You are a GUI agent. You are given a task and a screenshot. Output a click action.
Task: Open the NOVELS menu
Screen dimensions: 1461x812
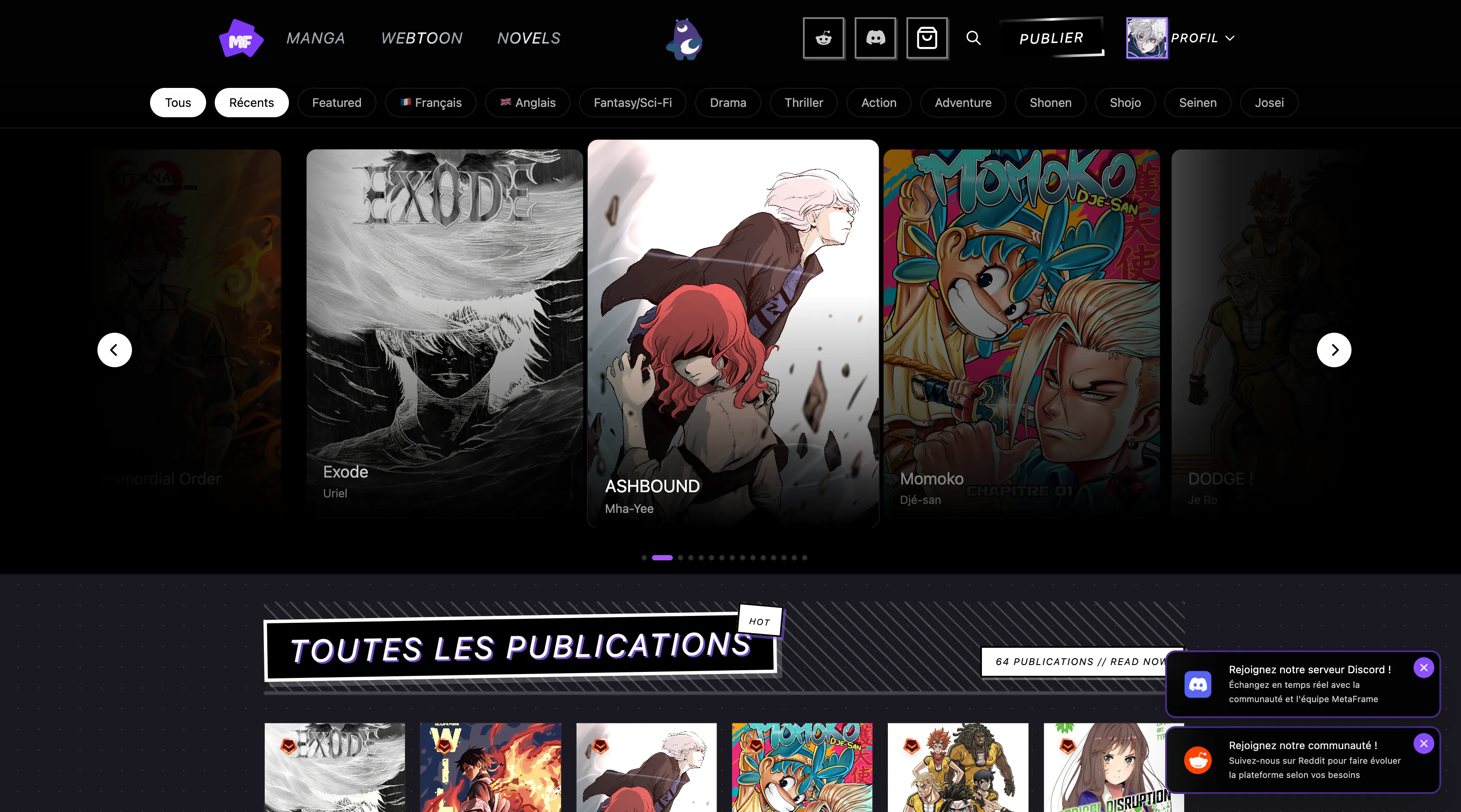coord(529,38)
